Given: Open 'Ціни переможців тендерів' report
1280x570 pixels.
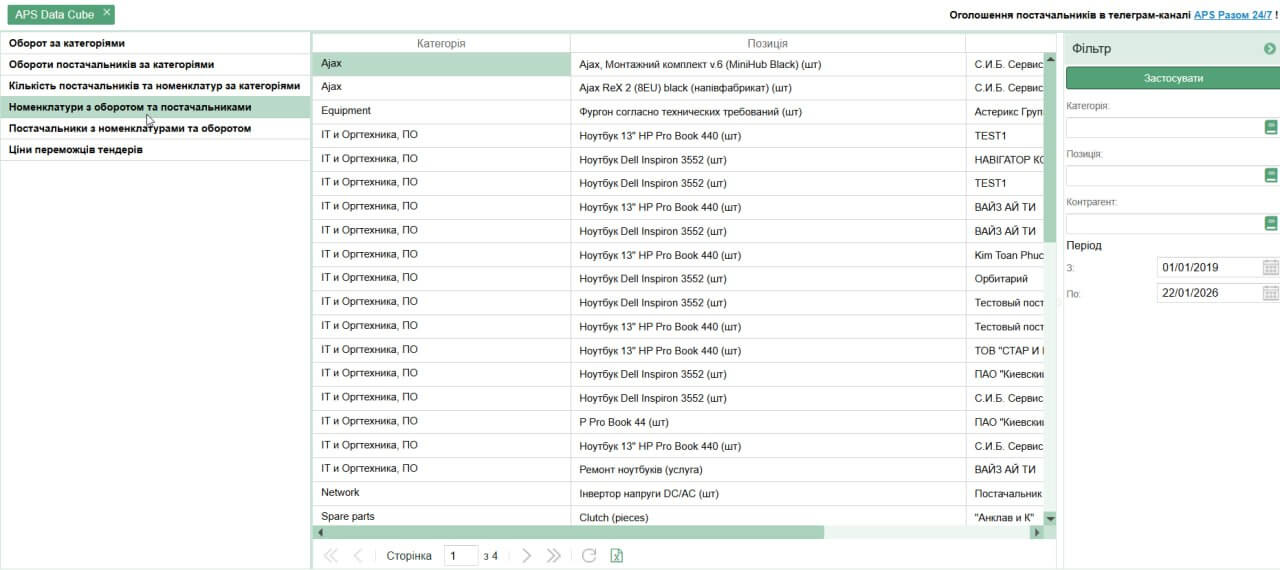Looking at the screenshot, I should pyautogui.click(x=76, y=150).
